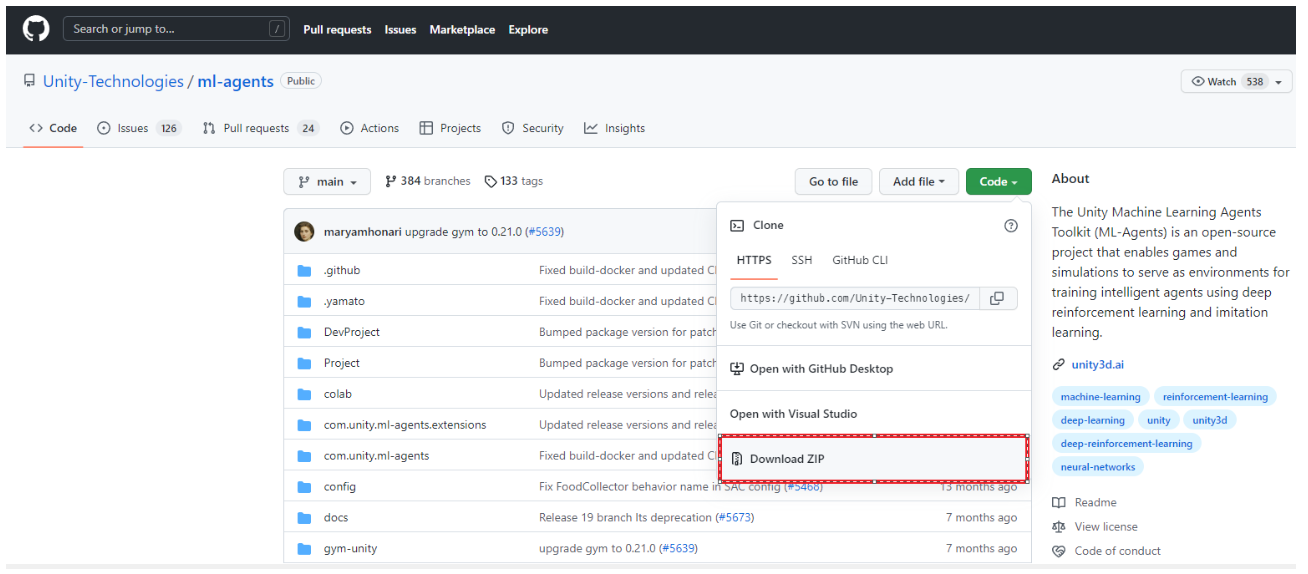Click the gym-unity folder icon

coord(304,549)
